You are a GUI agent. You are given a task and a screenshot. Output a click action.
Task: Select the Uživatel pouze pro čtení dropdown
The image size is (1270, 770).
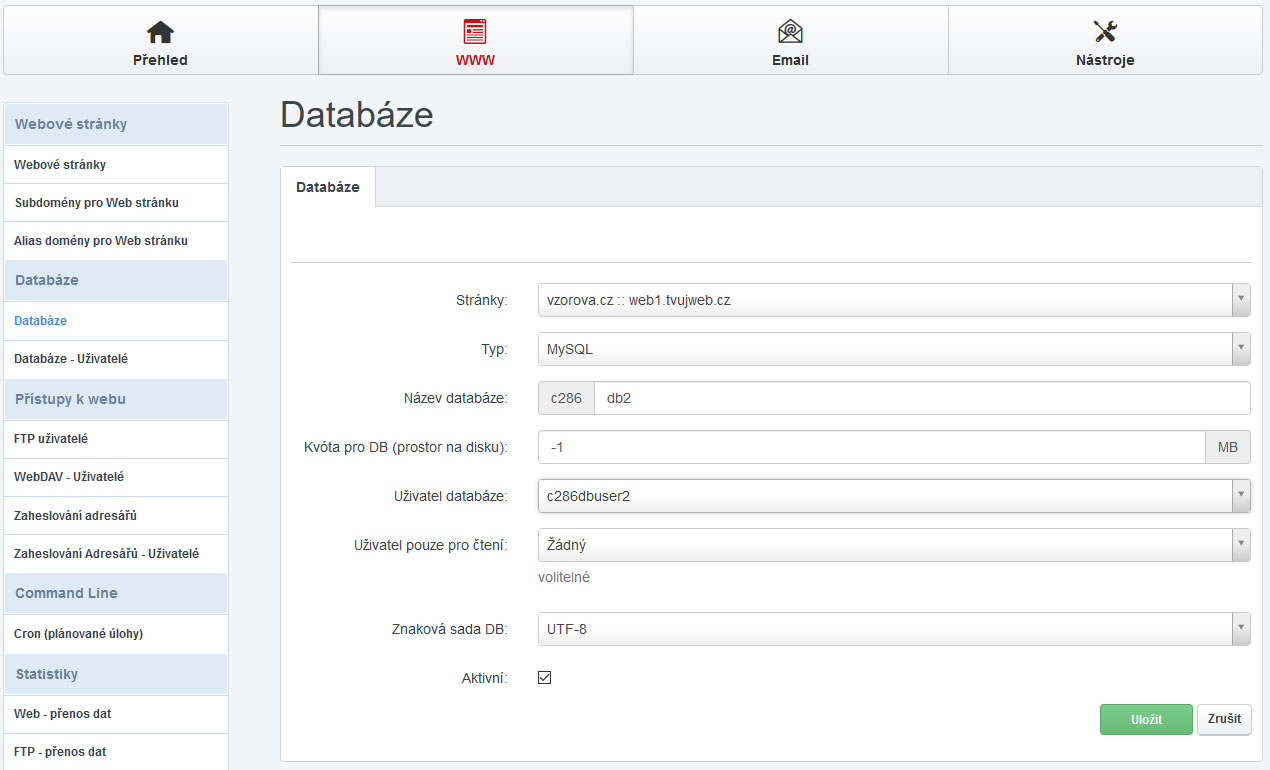click(893, 545)
